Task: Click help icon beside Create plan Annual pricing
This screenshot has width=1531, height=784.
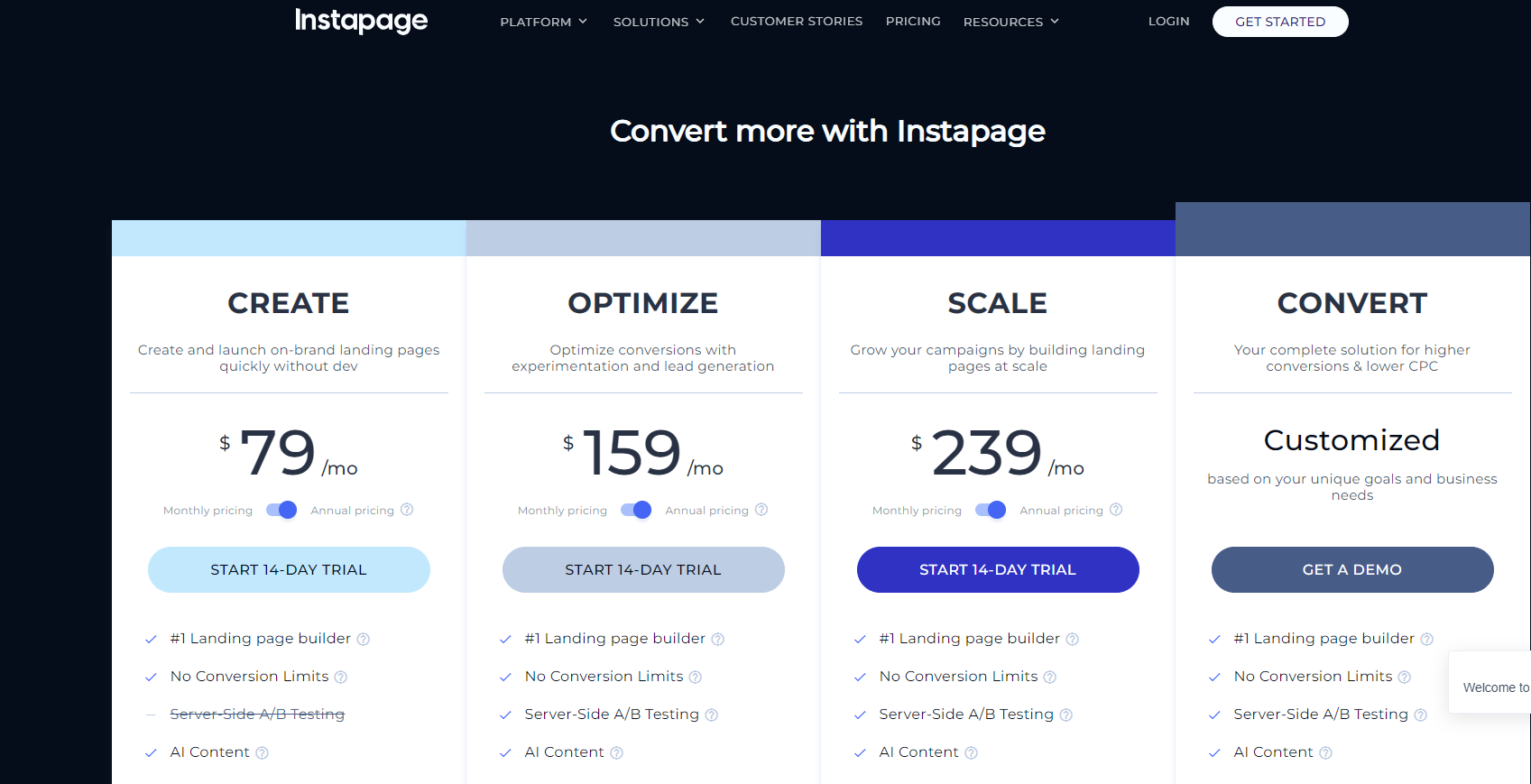Action: coord(407,510)
